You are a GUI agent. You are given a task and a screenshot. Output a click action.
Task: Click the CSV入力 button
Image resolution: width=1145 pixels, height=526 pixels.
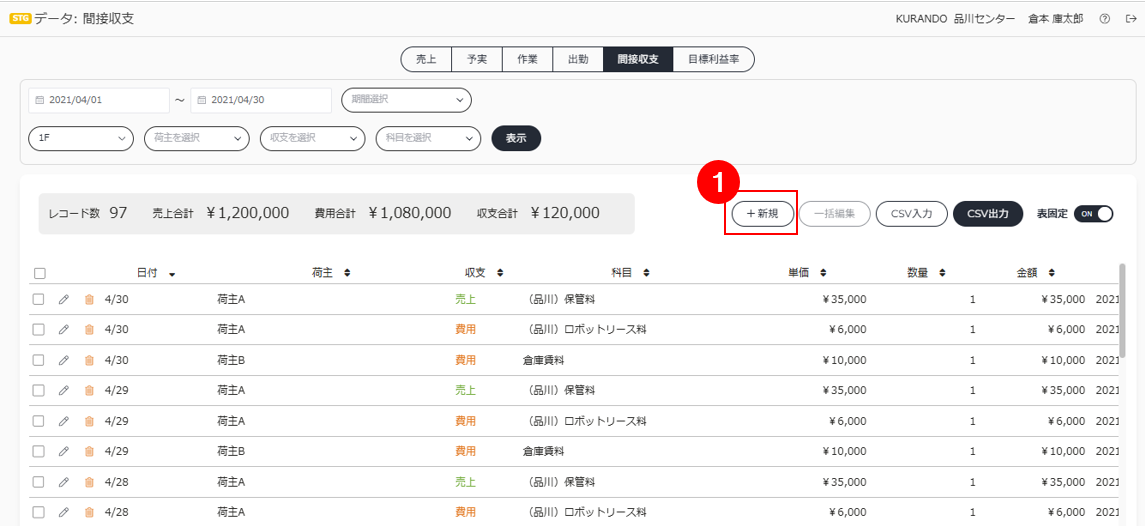point(911,213)
